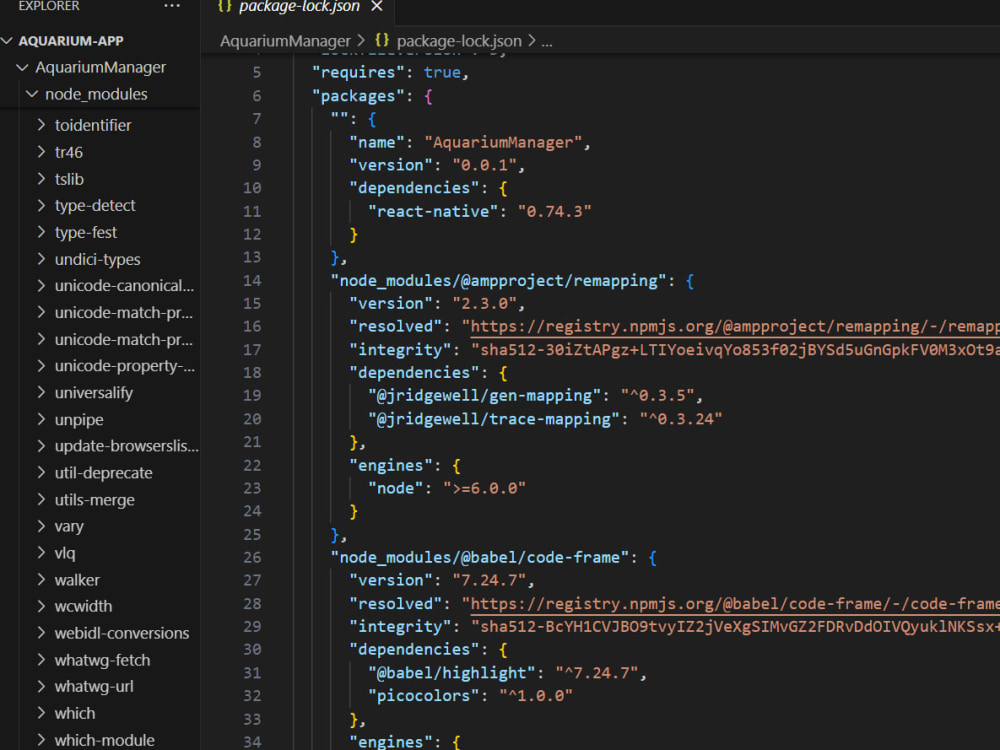Click the EXPLORER panel title
Screen dimensions: 1000x750
tap(49, 6)
